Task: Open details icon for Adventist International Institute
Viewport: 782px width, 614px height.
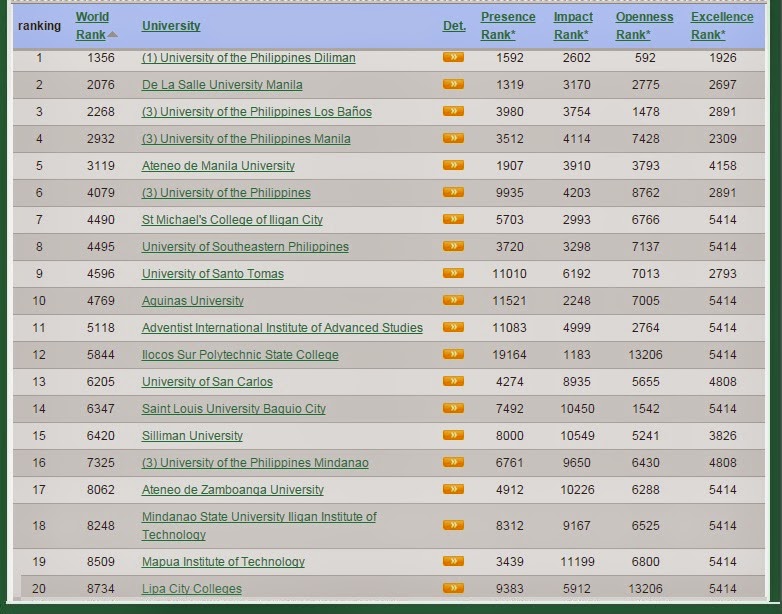Action: coord(453,327)
